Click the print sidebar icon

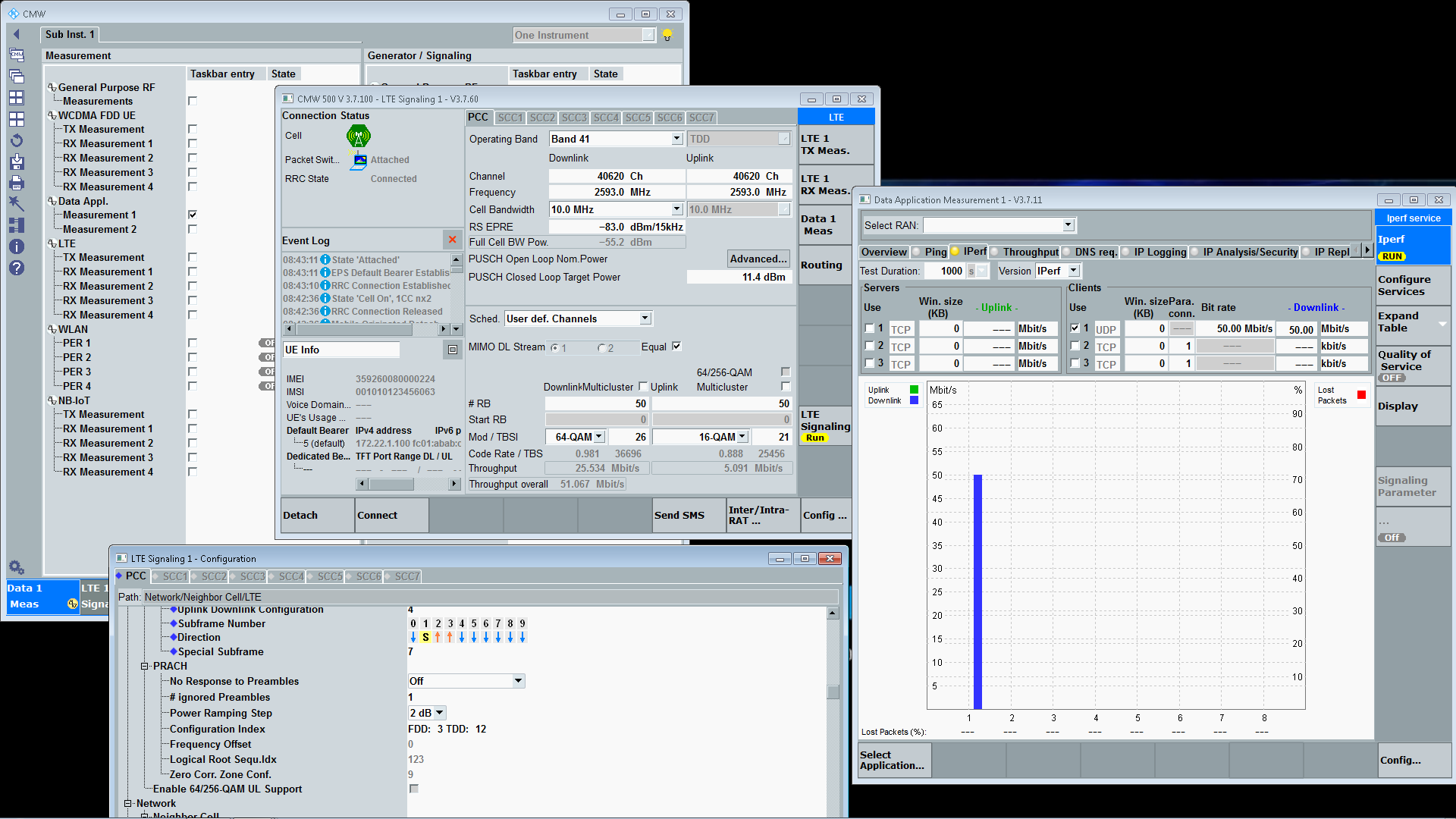tap(17, 183)
